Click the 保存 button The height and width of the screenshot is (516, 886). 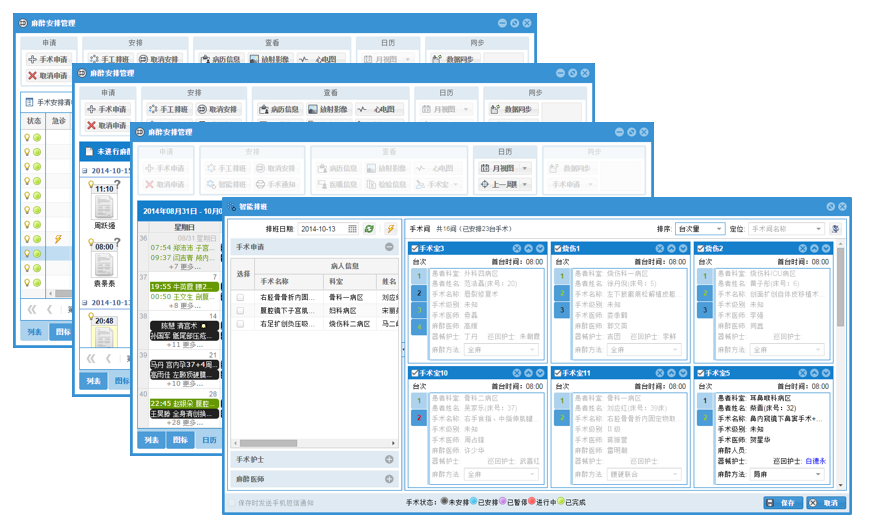coord(782,502)
